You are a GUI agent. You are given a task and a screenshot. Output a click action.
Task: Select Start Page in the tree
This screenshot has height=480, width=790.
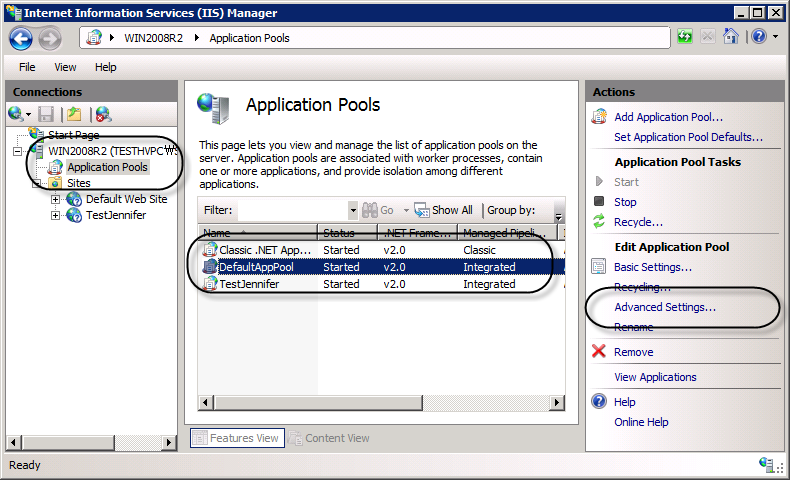[74, 134]
